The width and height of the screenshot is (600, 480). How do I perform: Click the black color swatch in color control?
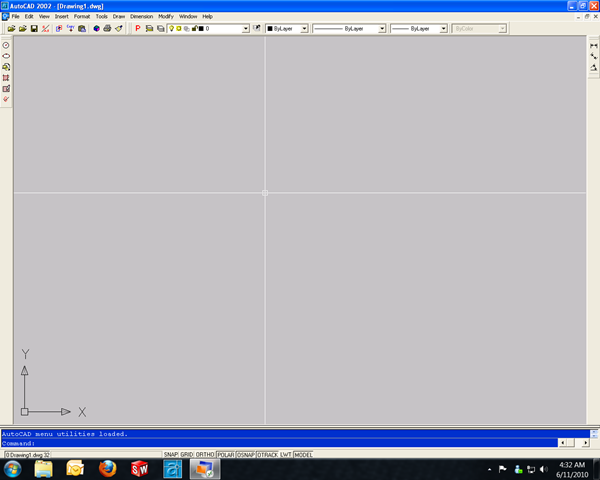point(270,29)
